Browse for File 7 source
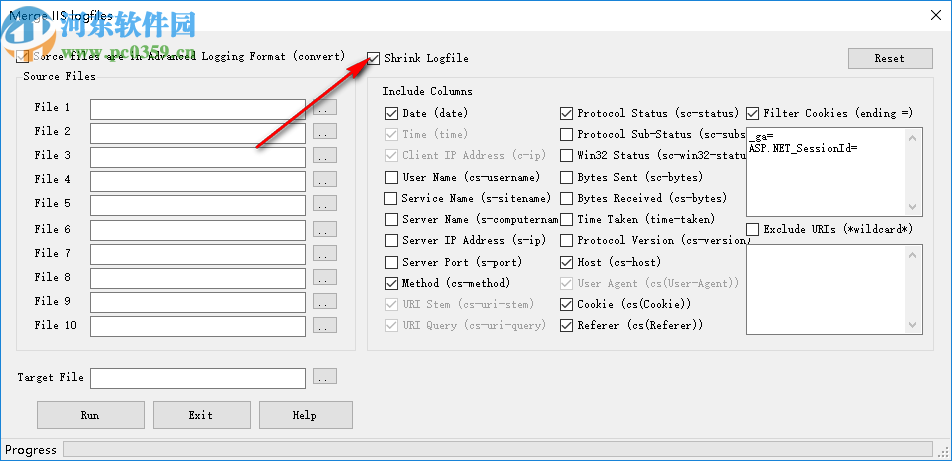The height and width of the screenshot is (461, 952). click(x=325, y=253)
